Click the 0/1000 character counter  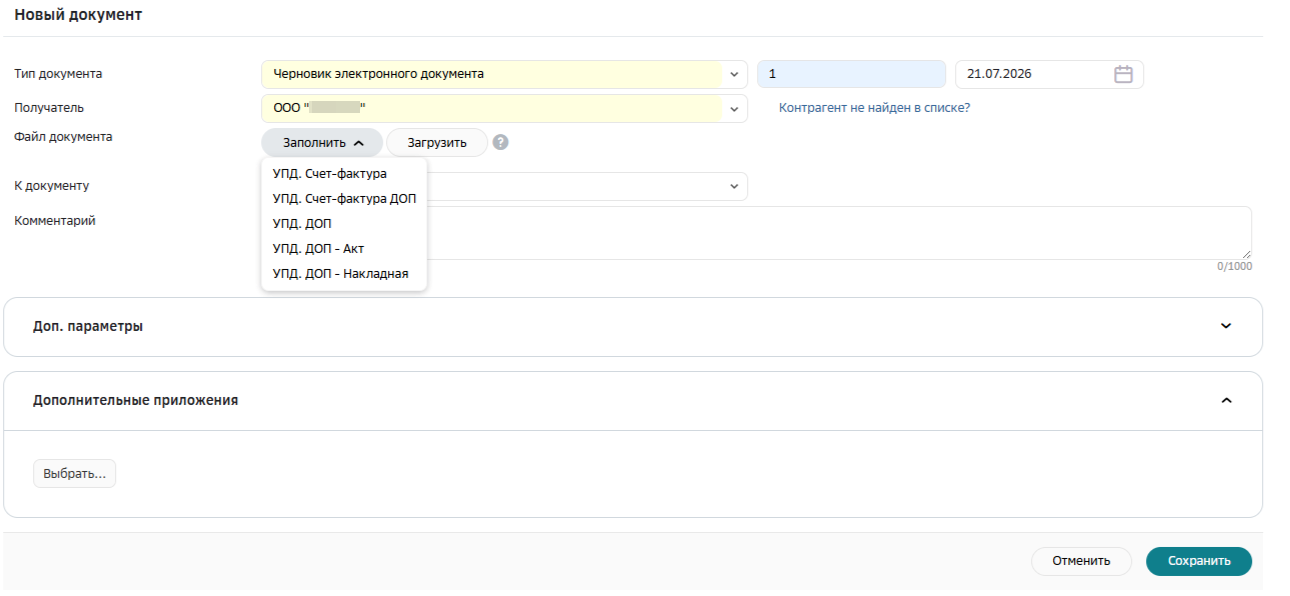1234,267
